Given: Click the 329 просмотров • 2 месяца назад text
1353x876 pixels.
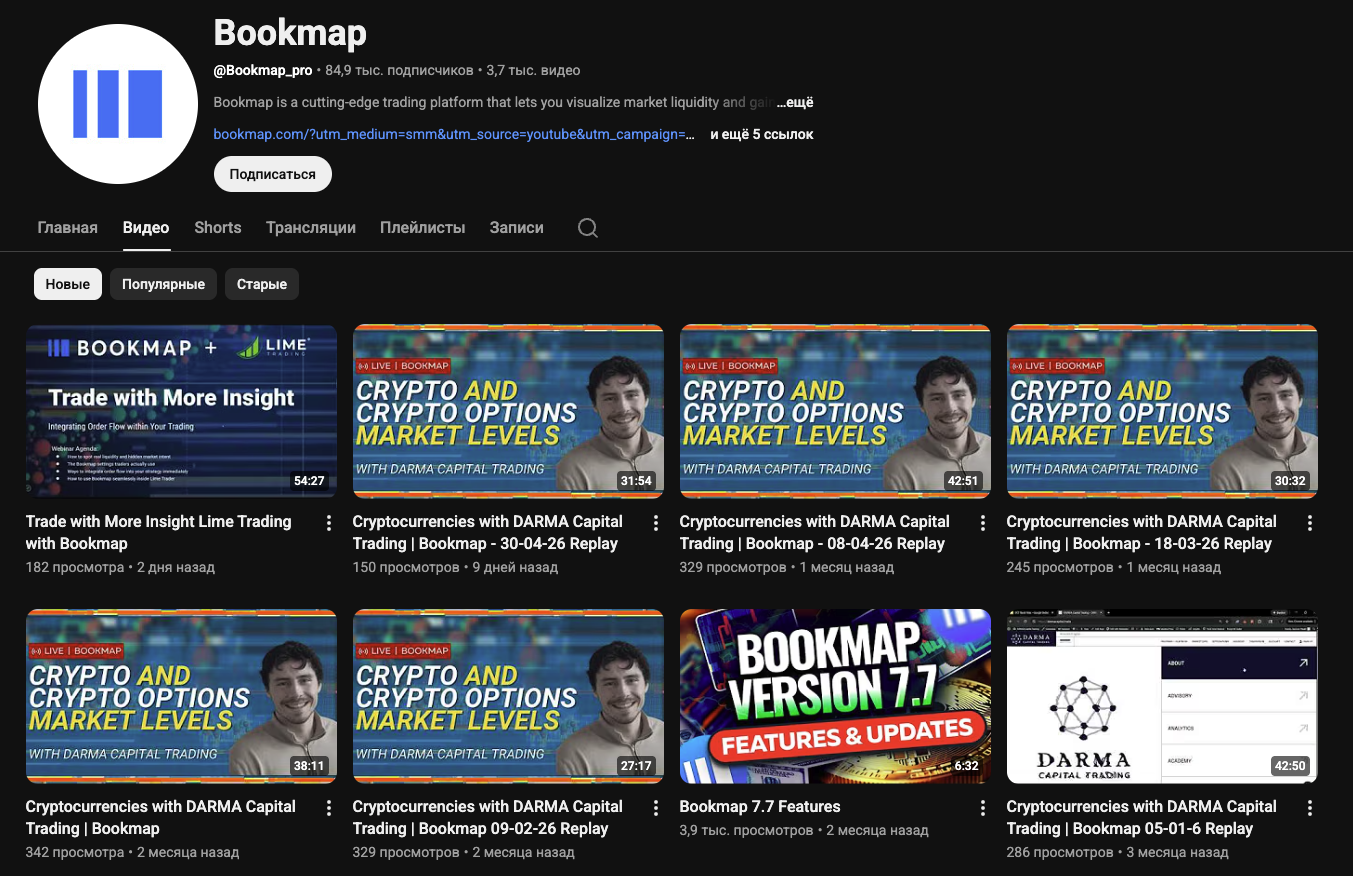Looking at the screenshot, I should (x=464, y=852).
